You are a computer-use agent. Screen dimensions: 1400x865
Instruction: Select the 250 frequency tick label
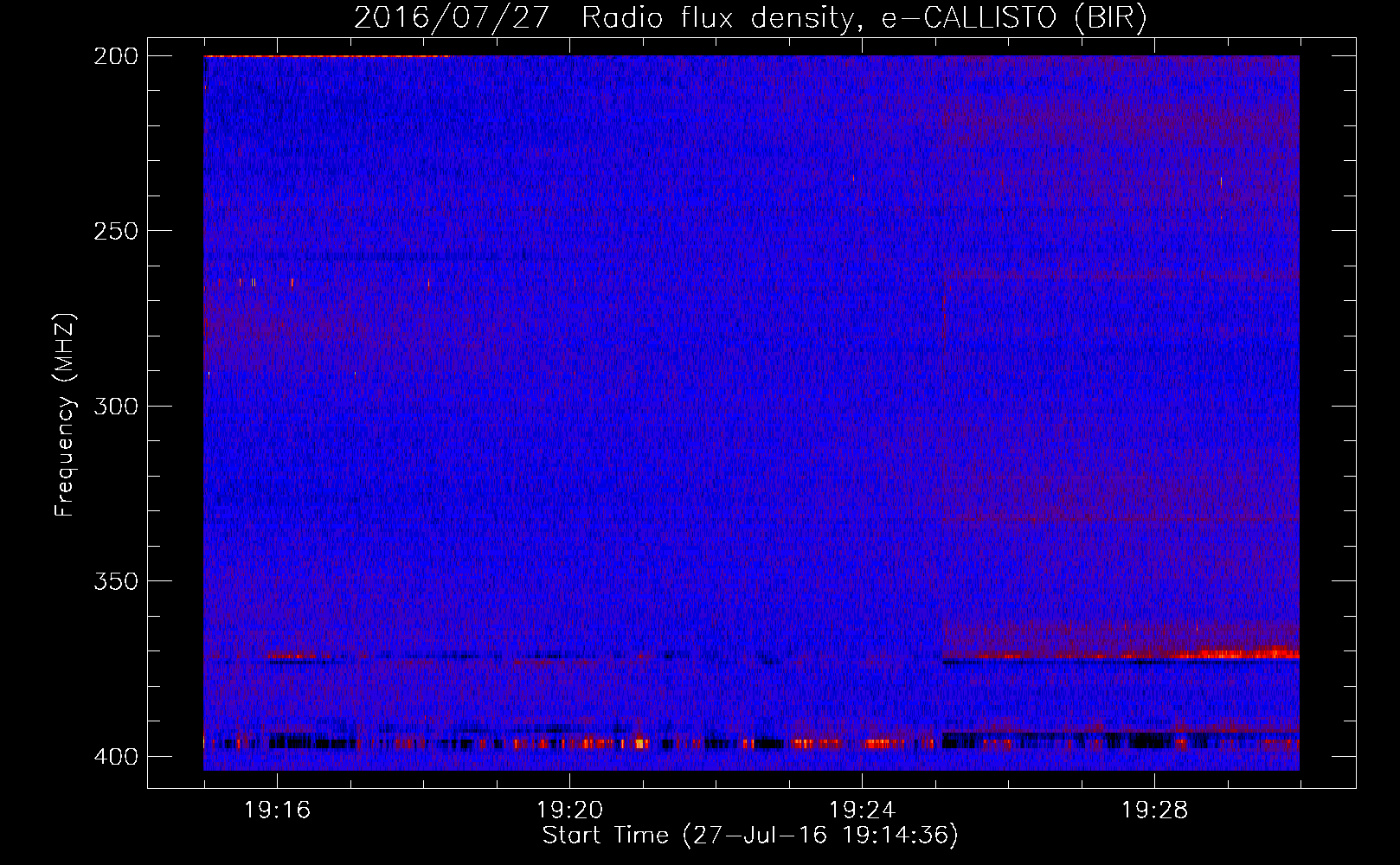[x=115, y=231]
